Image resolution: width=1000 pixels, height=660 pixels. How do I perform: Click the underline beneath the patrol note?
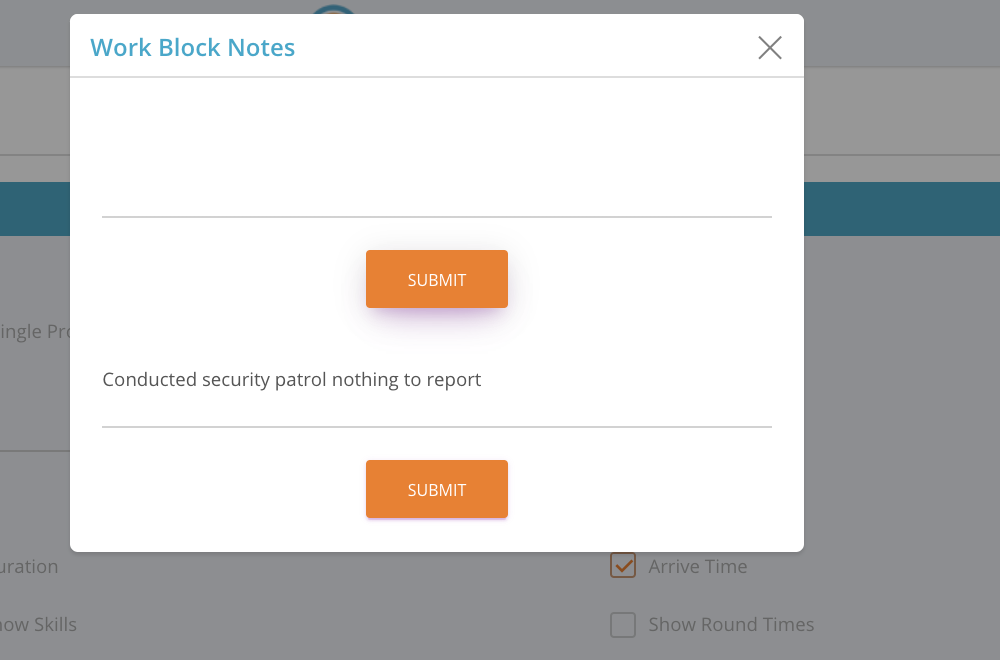click(x=436, y=427)
